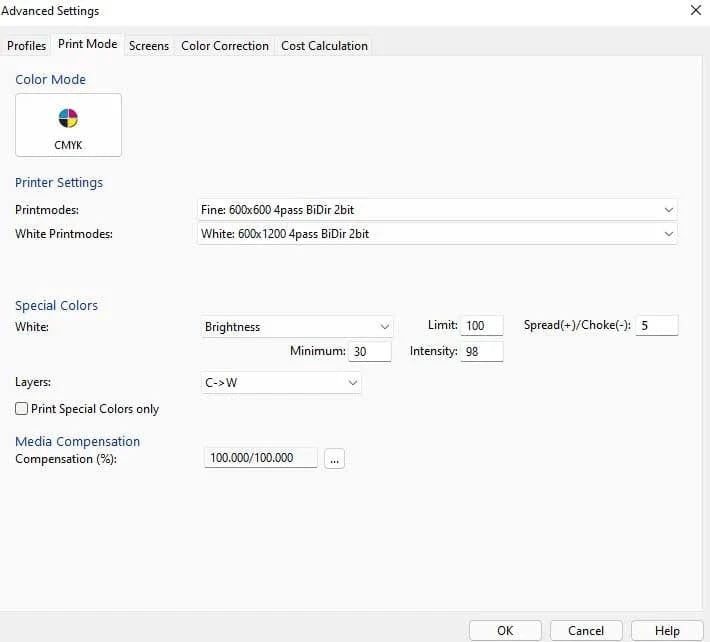Switch to the Profiles tab
The height and width of the screenshot is (642, 710).
(27, 45)
